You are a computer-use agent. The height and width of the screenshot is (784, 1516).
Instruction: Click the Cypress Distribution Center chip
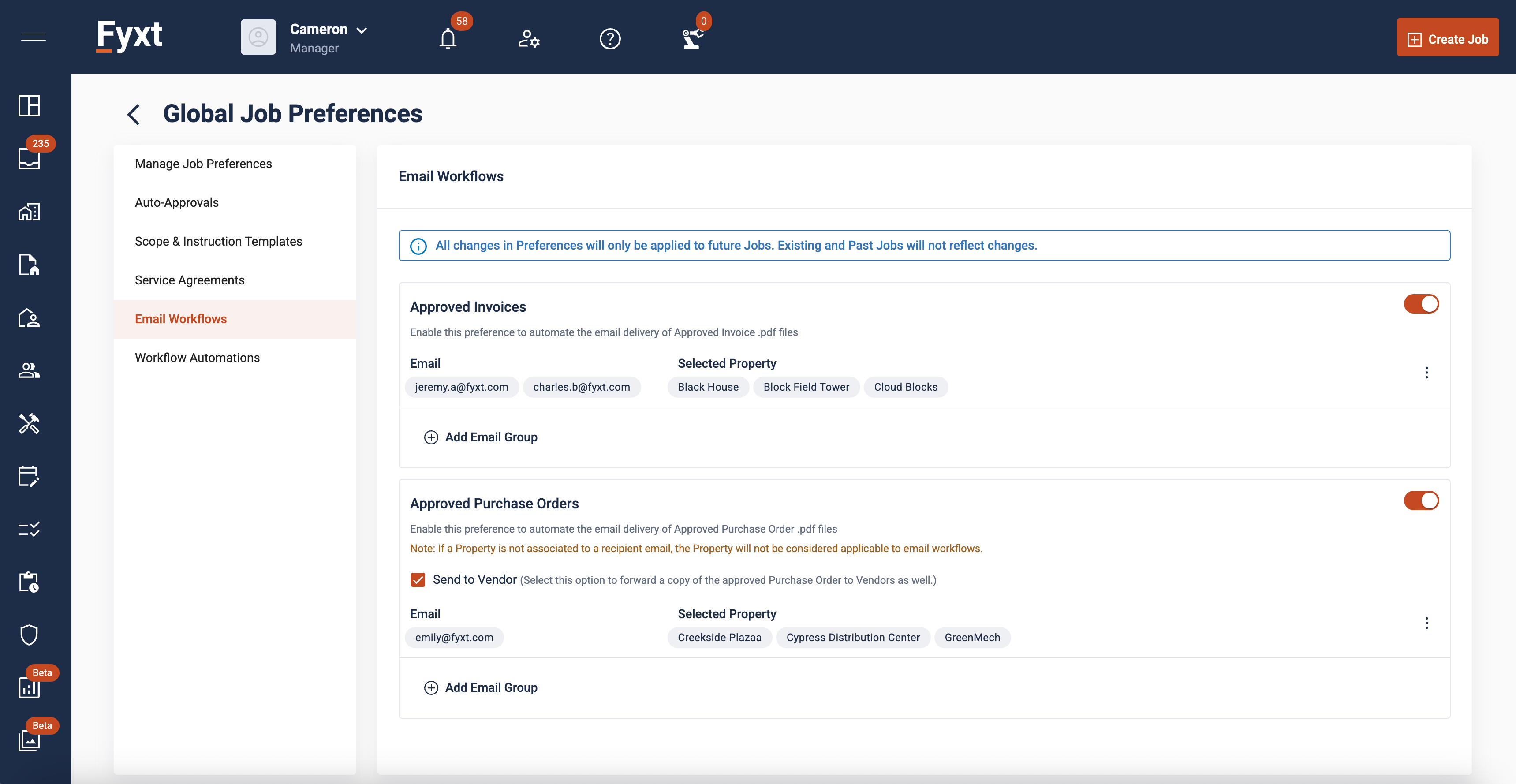tap(853, 638)
